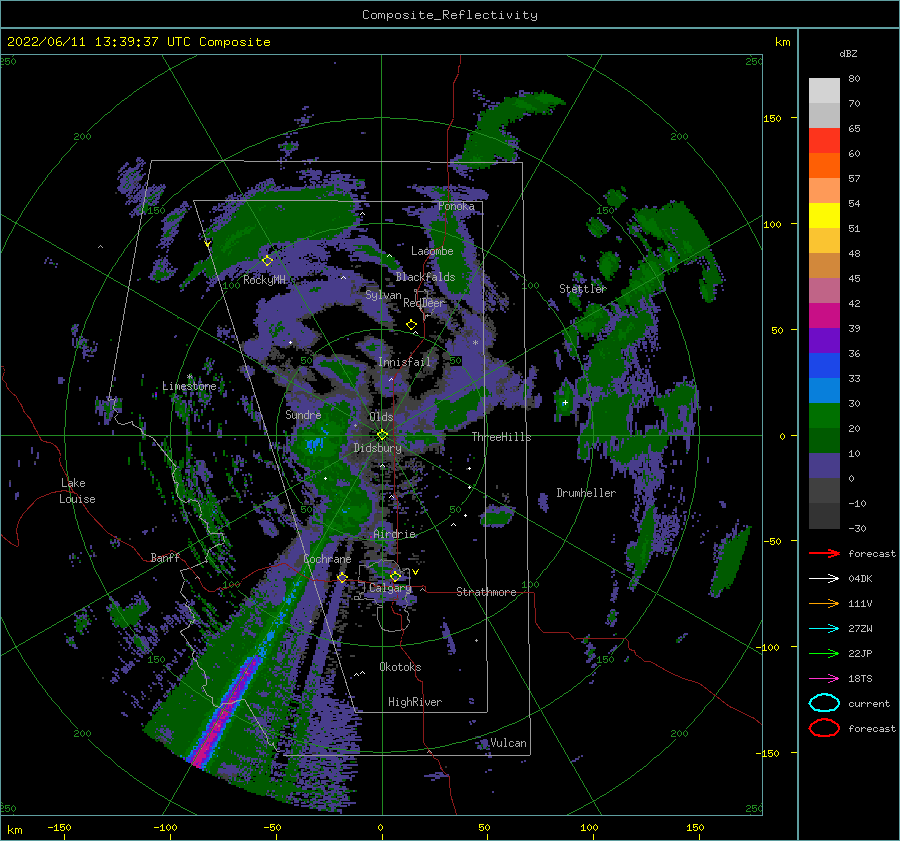Viewport: 900px width, 841px height.
Task: Click the Calgary city label
Action: click(x=390, y=588)
